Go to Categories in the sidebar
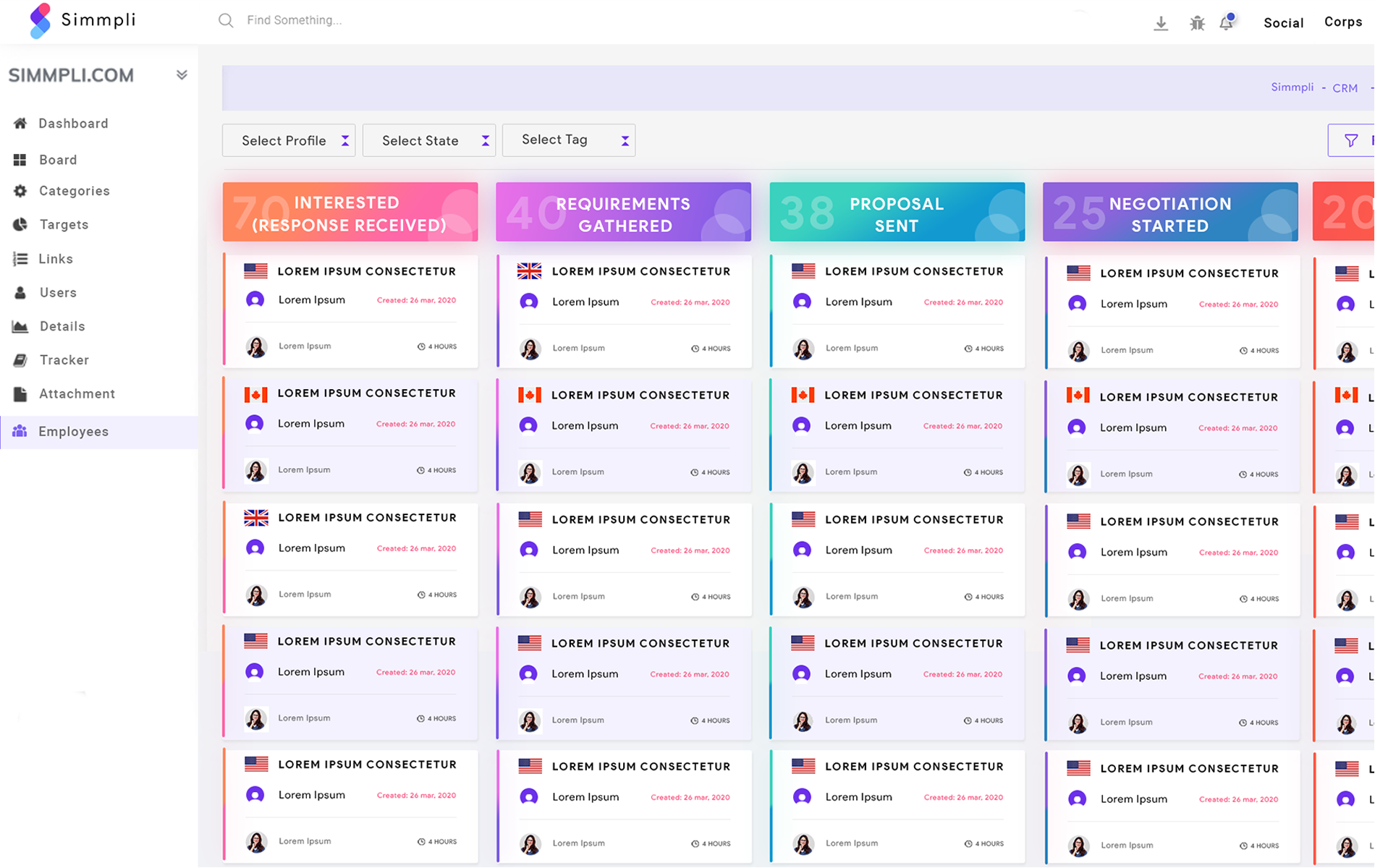This screenshot has height=868, width=1375. click(74, 191)
